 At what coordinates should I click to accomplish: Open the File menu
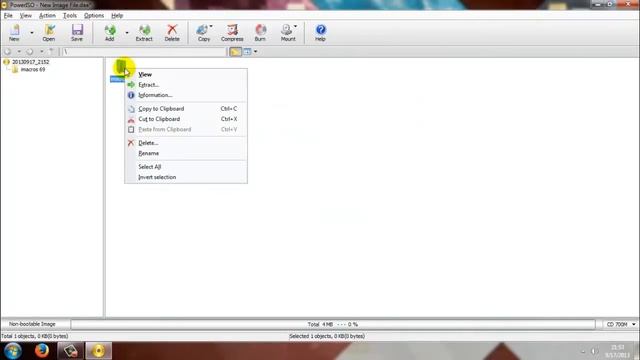(x=8, y=16)
